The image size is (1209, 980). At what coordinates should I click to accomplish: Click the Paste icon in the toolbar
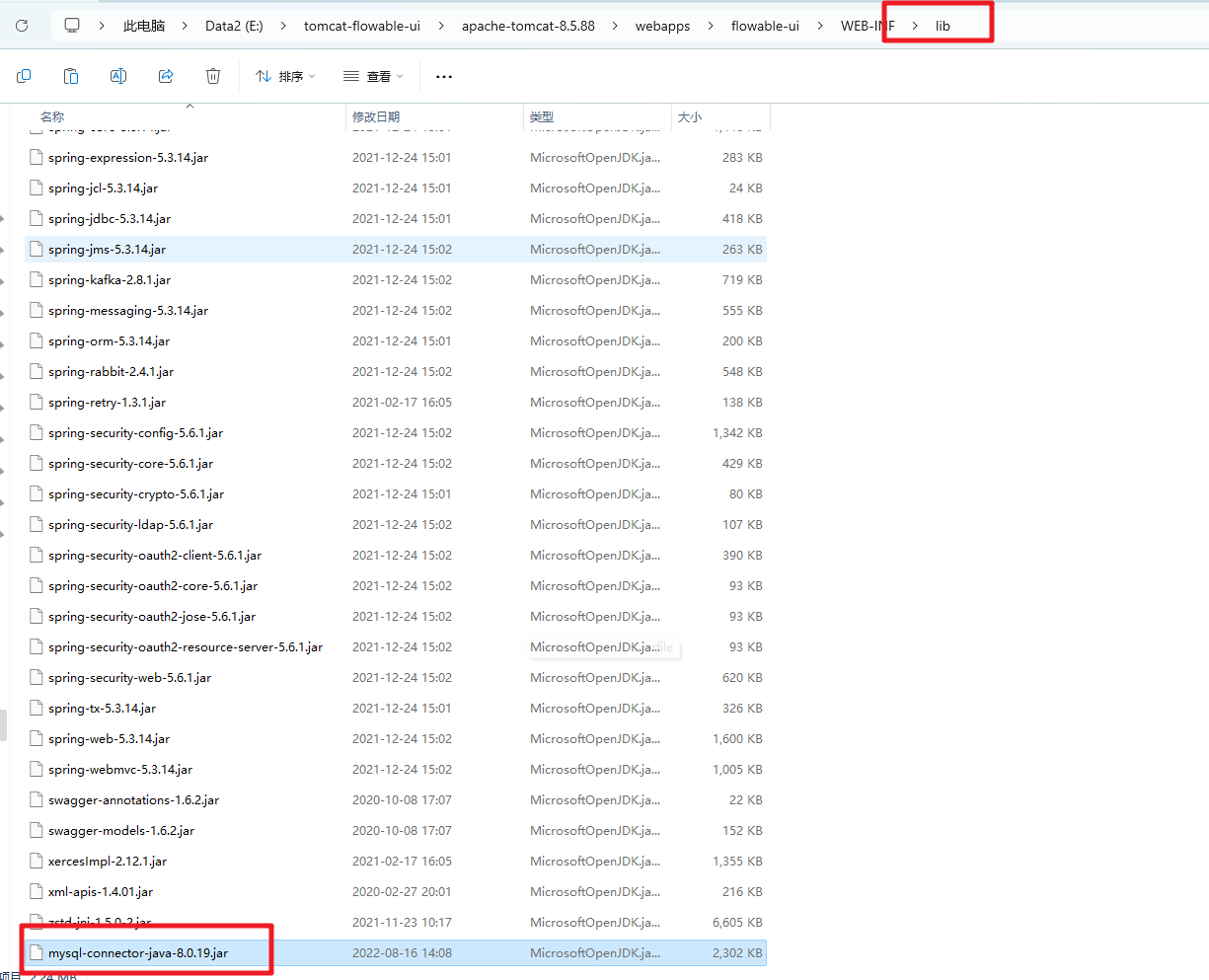click(x=71, y=76)
